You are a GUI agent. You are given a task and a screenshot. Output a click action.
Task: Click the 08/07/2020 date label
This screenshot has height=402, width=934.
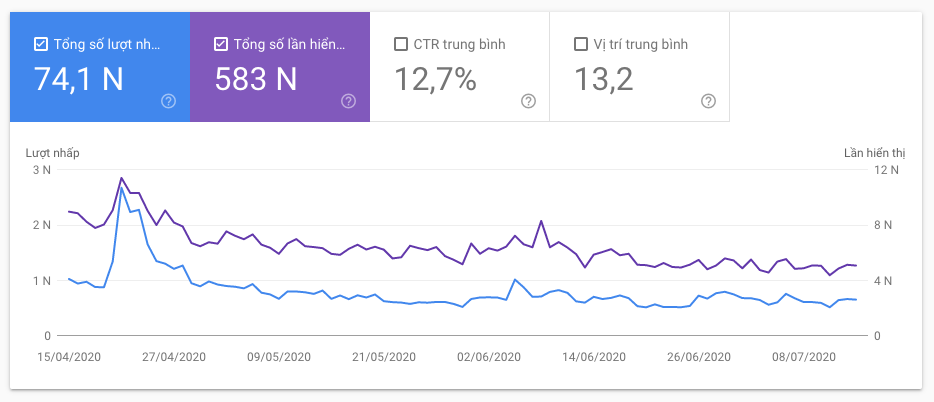[804, 357]
